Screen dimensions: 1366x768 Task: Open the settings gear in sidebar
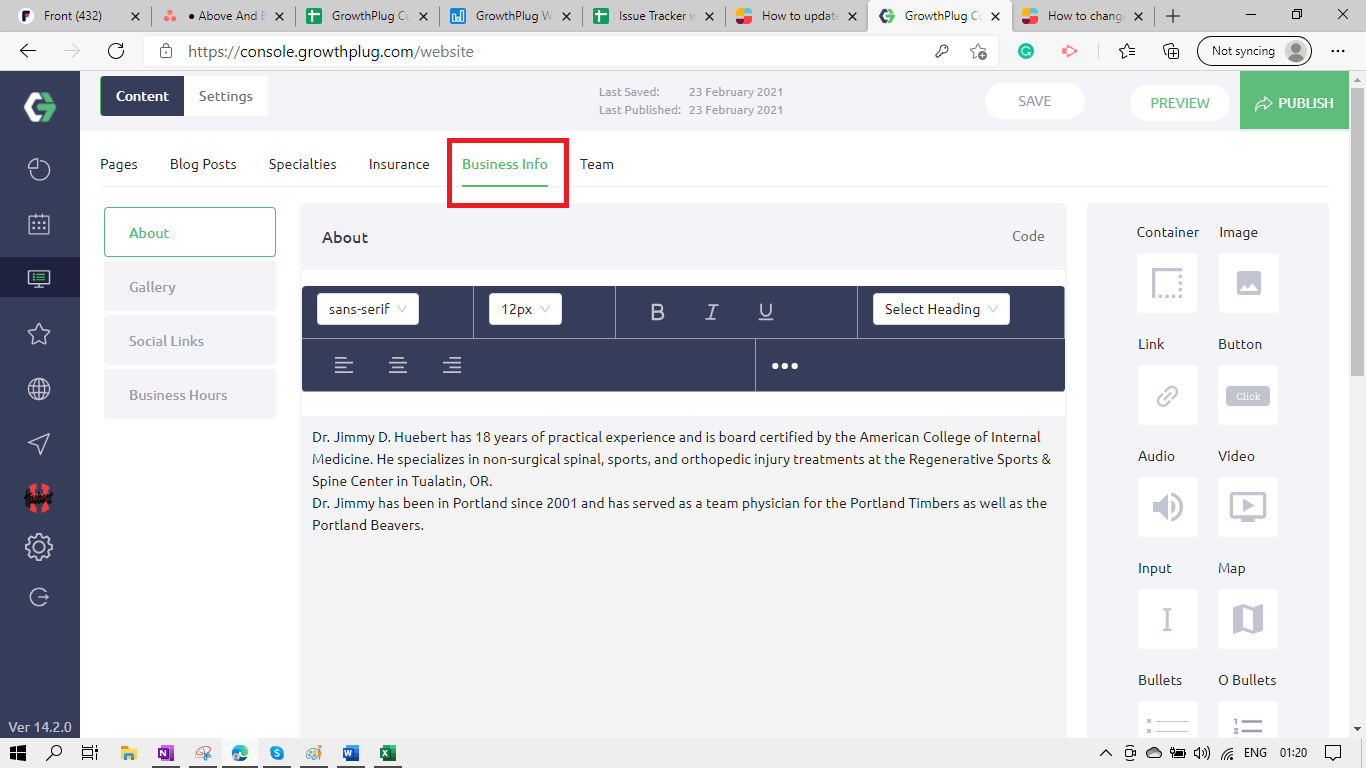point(39,547)
